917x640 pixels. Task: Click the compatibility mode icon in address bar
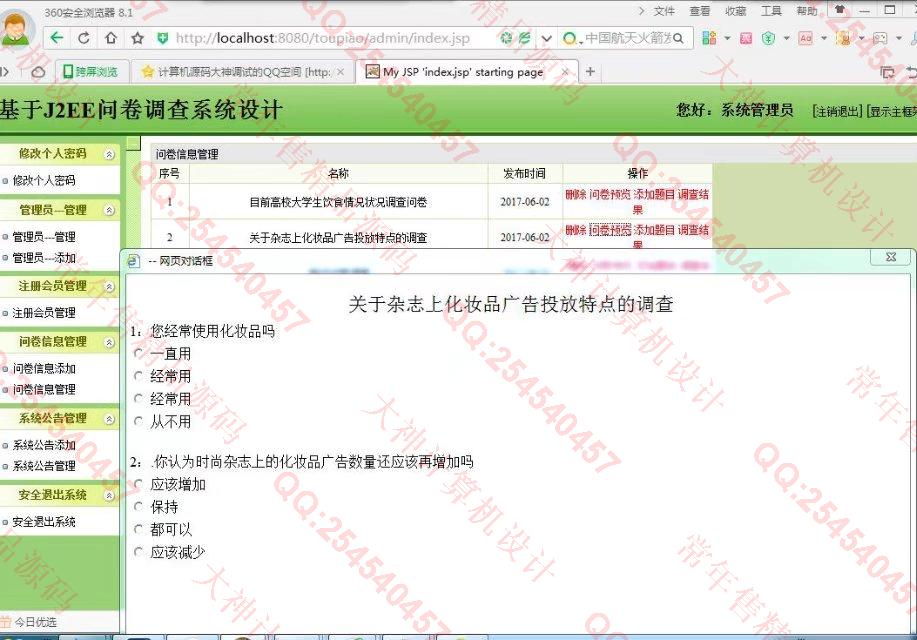click(506, 38)
